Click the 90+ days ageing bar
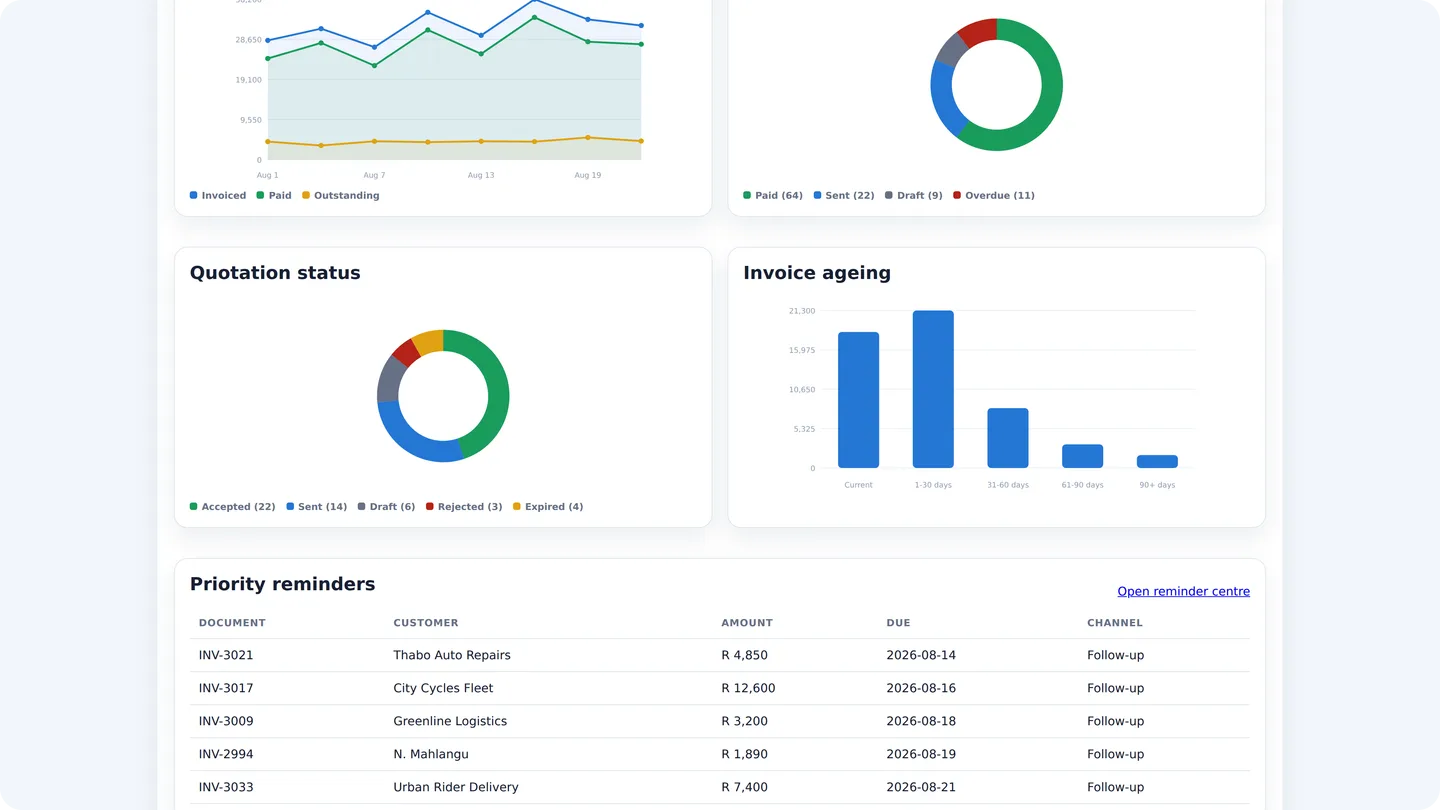 1157,461
